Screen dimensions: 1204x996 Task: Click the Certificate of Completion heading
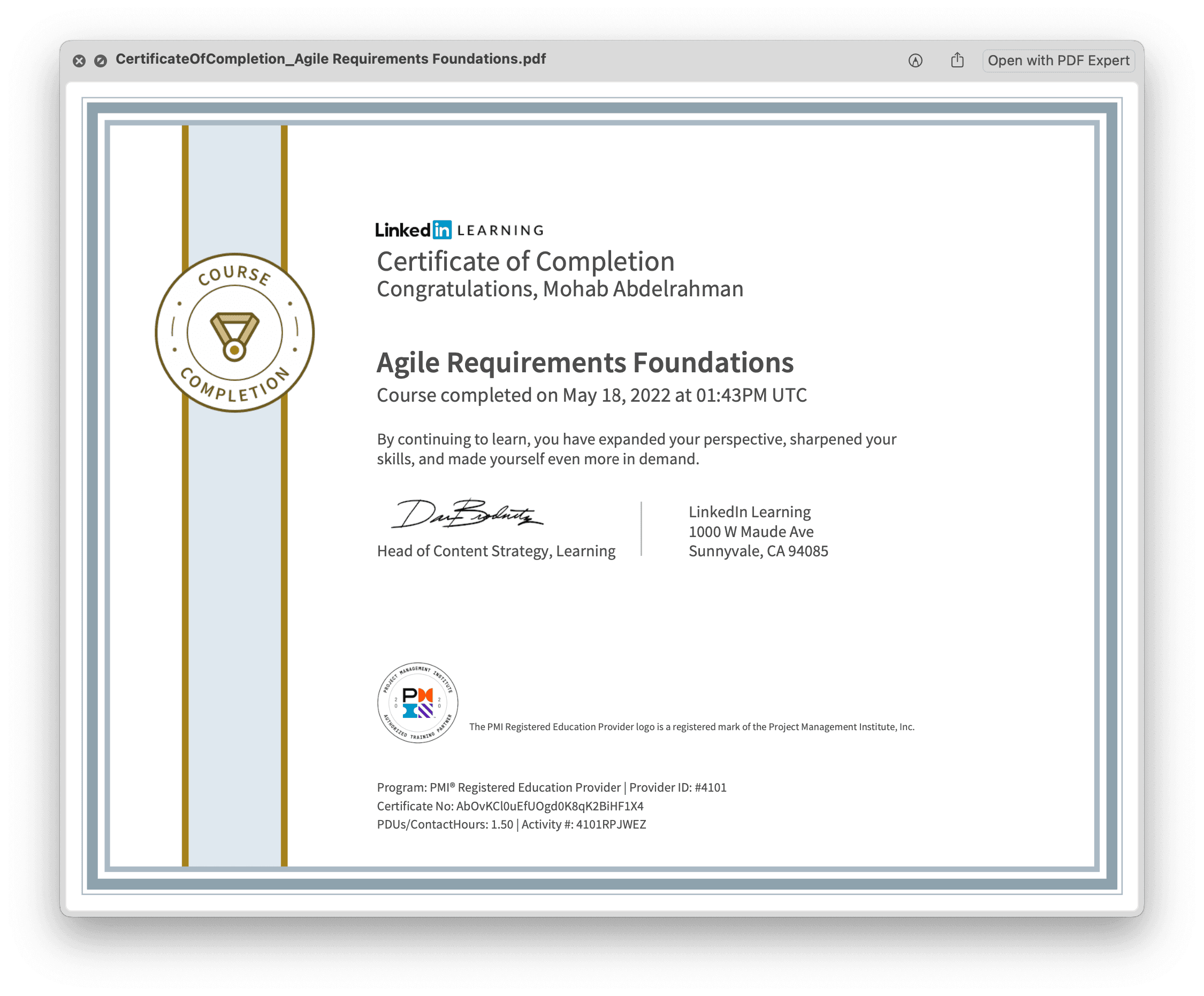[525, 262]
